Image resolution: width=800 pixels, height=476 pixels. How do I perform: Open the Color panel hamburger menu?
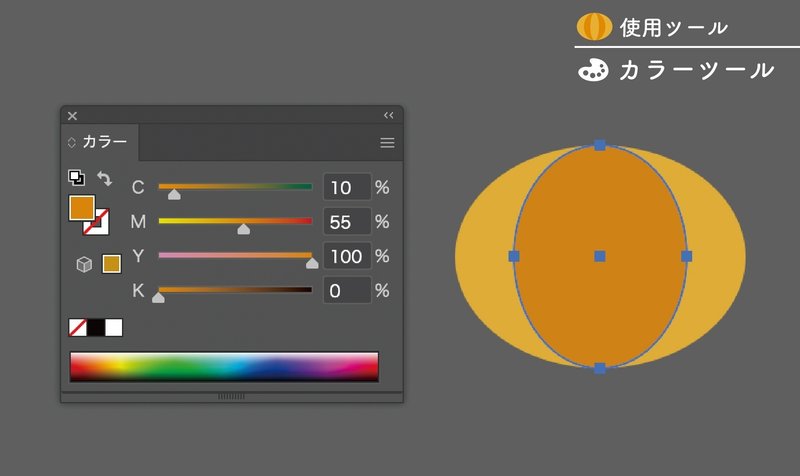tap(387, 143)
